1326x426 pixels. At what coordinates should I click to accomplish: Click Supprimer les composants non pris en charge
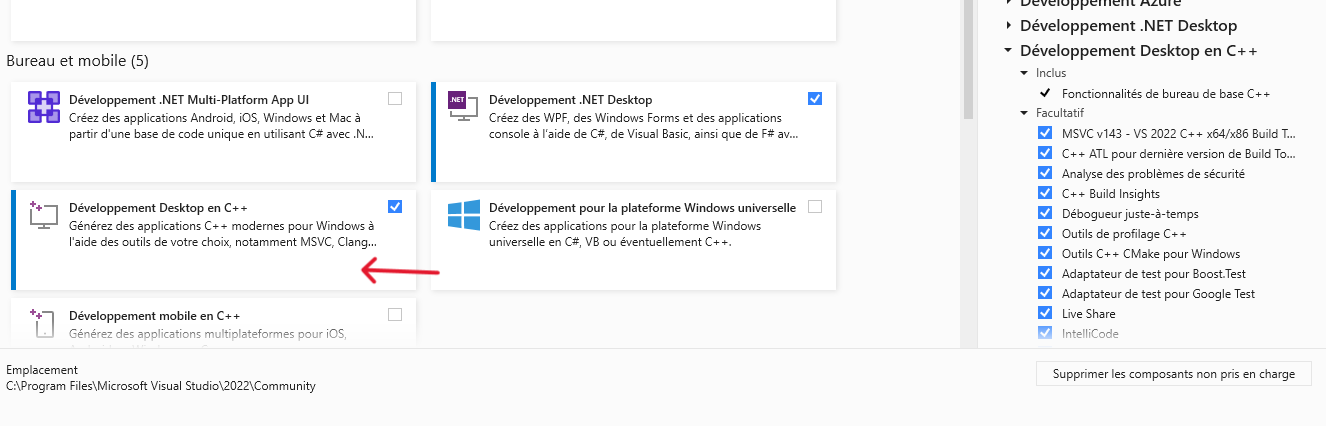tap(1173, 374)
